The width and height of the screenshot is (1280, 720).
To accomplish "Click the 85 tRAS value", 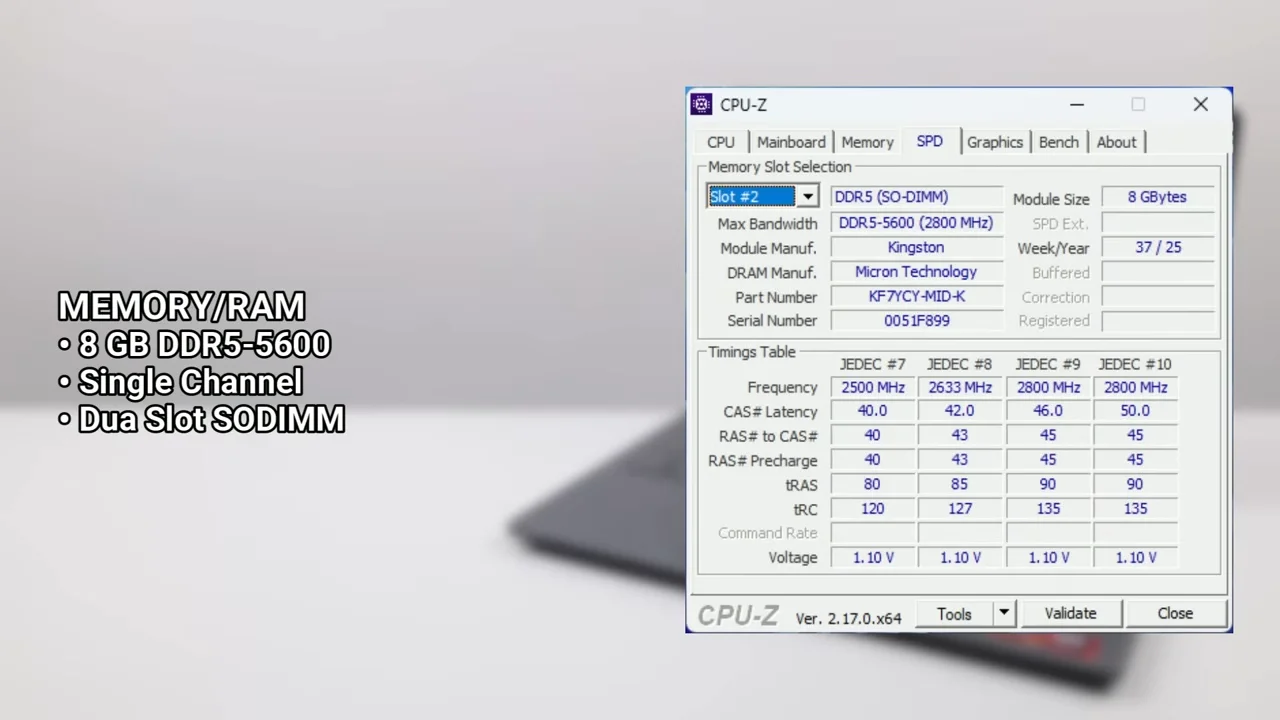I will pos(959,484).
